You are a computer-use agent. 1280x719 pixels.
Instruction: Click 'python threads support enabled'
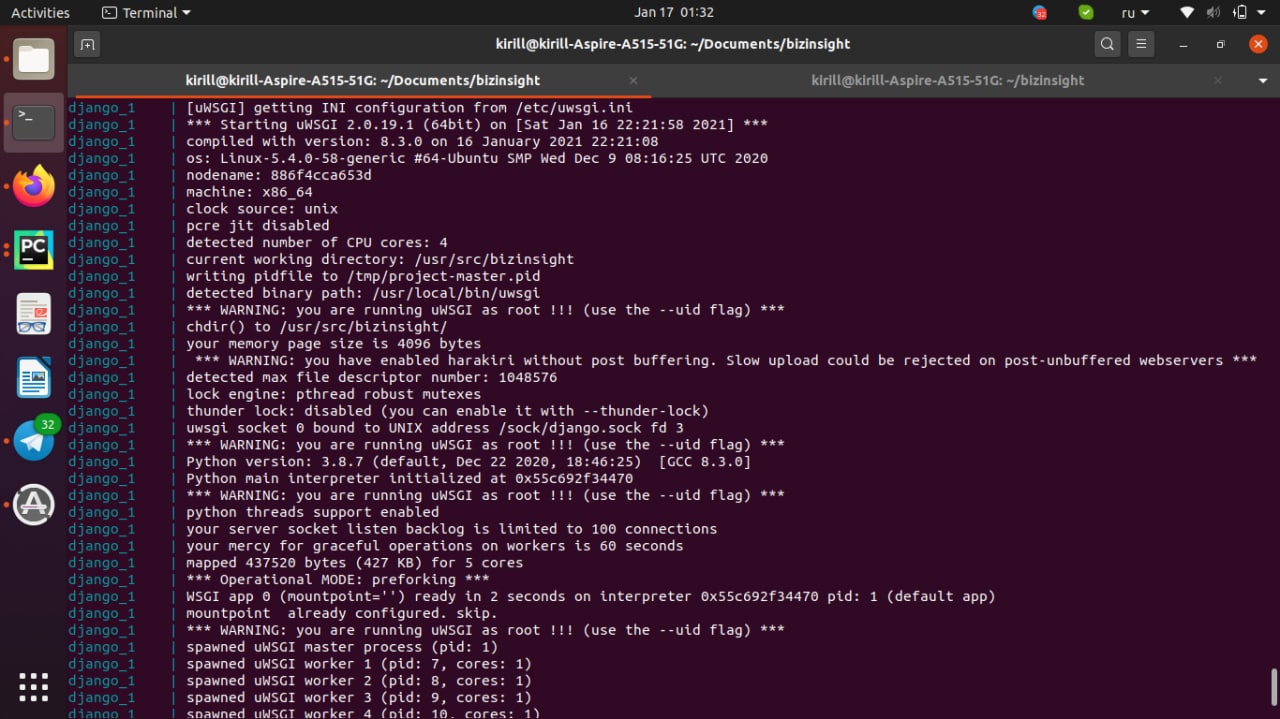(313, 512)
